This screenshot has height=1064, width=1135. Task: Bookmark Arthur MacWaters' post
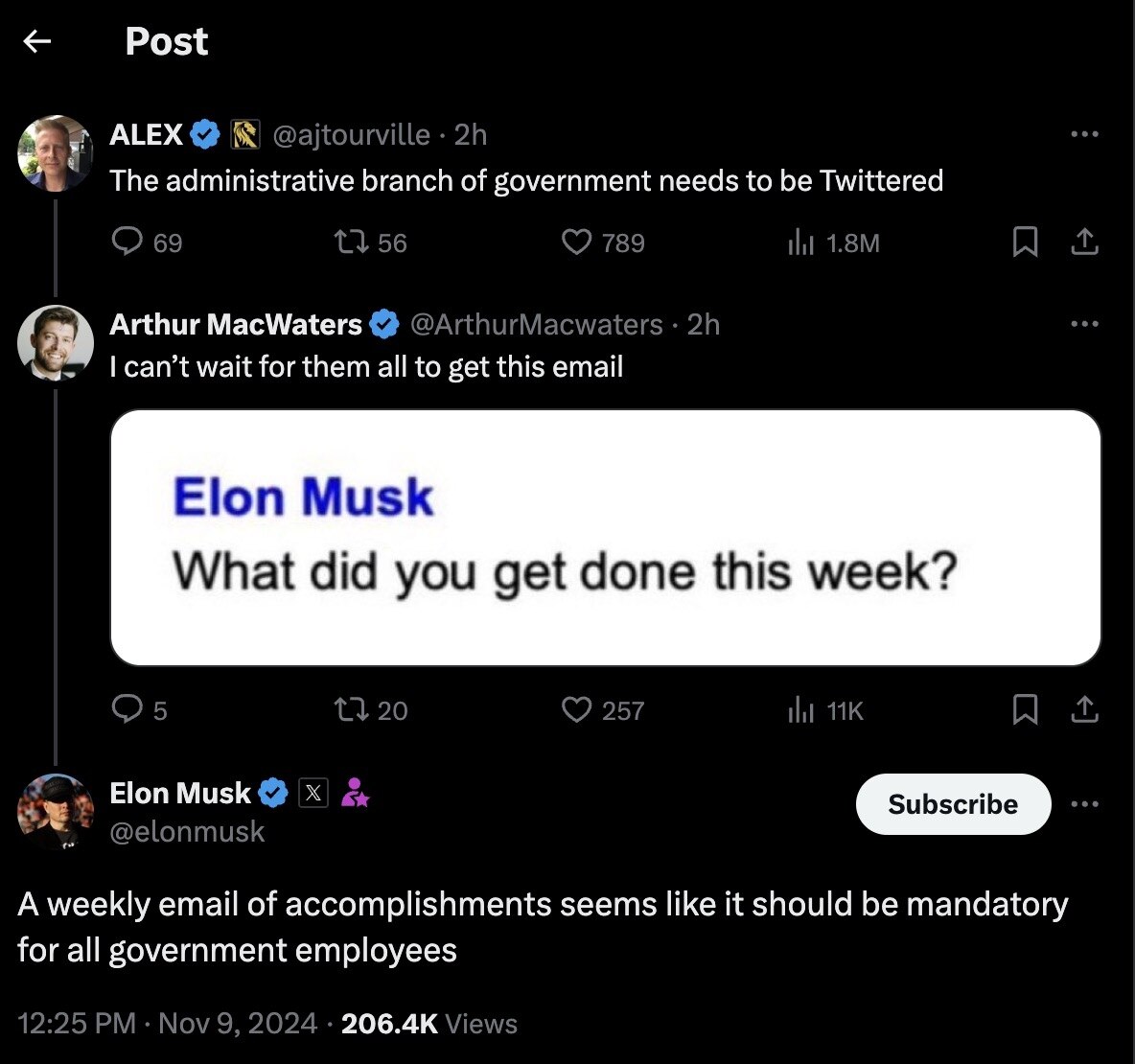tap(1025, 710)
